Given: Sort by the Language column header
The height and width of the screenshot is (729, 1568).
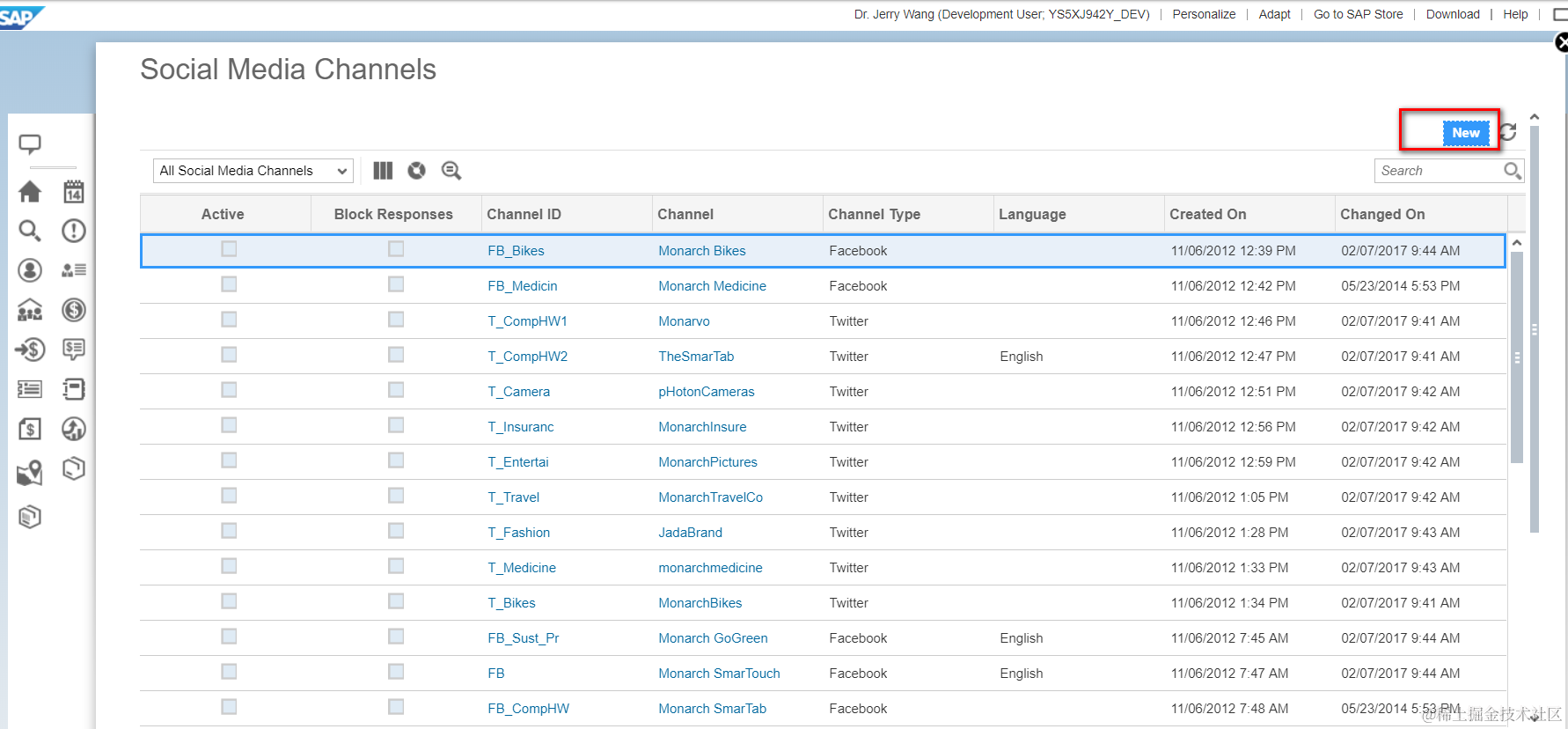Looking at the screenshot, I should click(x=1079, y=214).
